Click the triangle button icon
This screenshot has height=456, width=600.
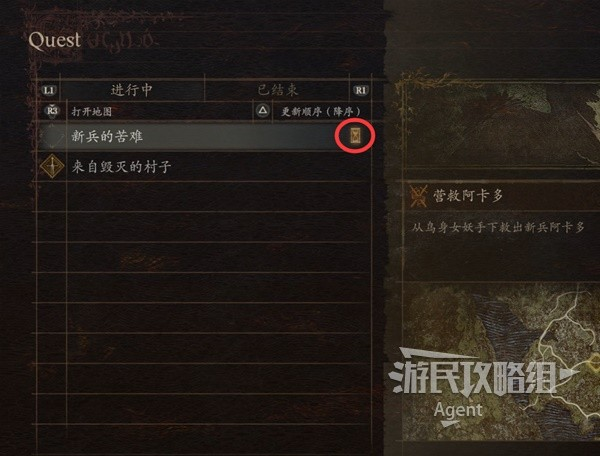(262, 111)
